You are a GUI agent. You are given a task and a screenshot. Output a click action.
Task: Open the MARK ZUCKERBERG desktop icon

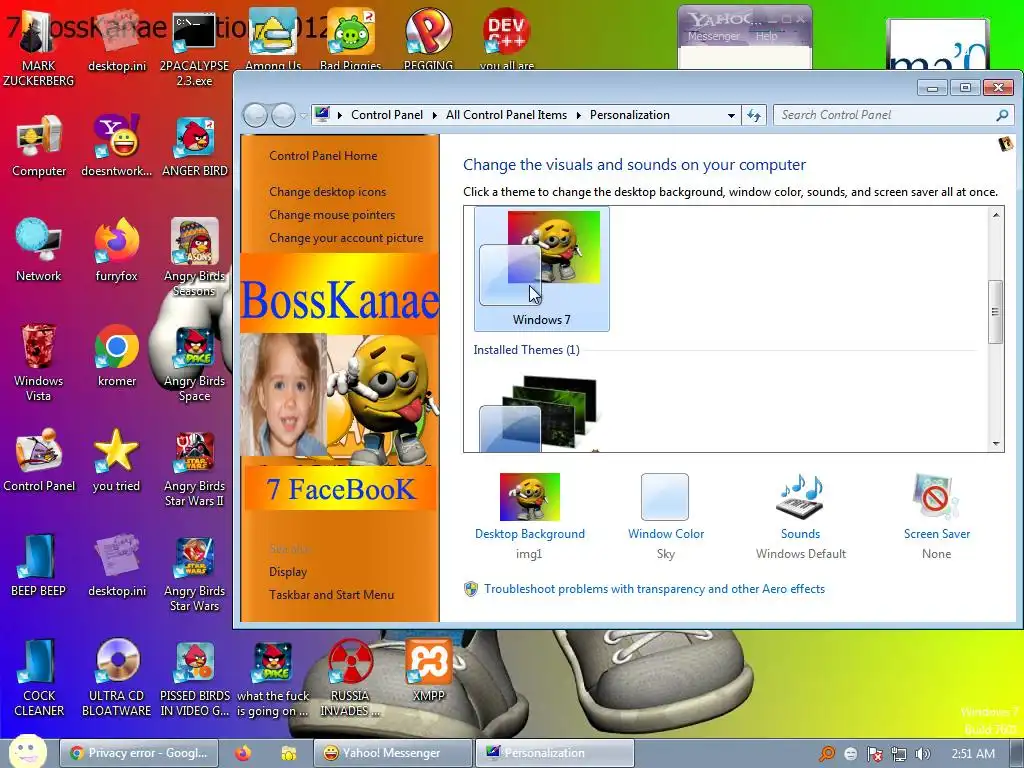pyautogui.click(x=38, y=49)
